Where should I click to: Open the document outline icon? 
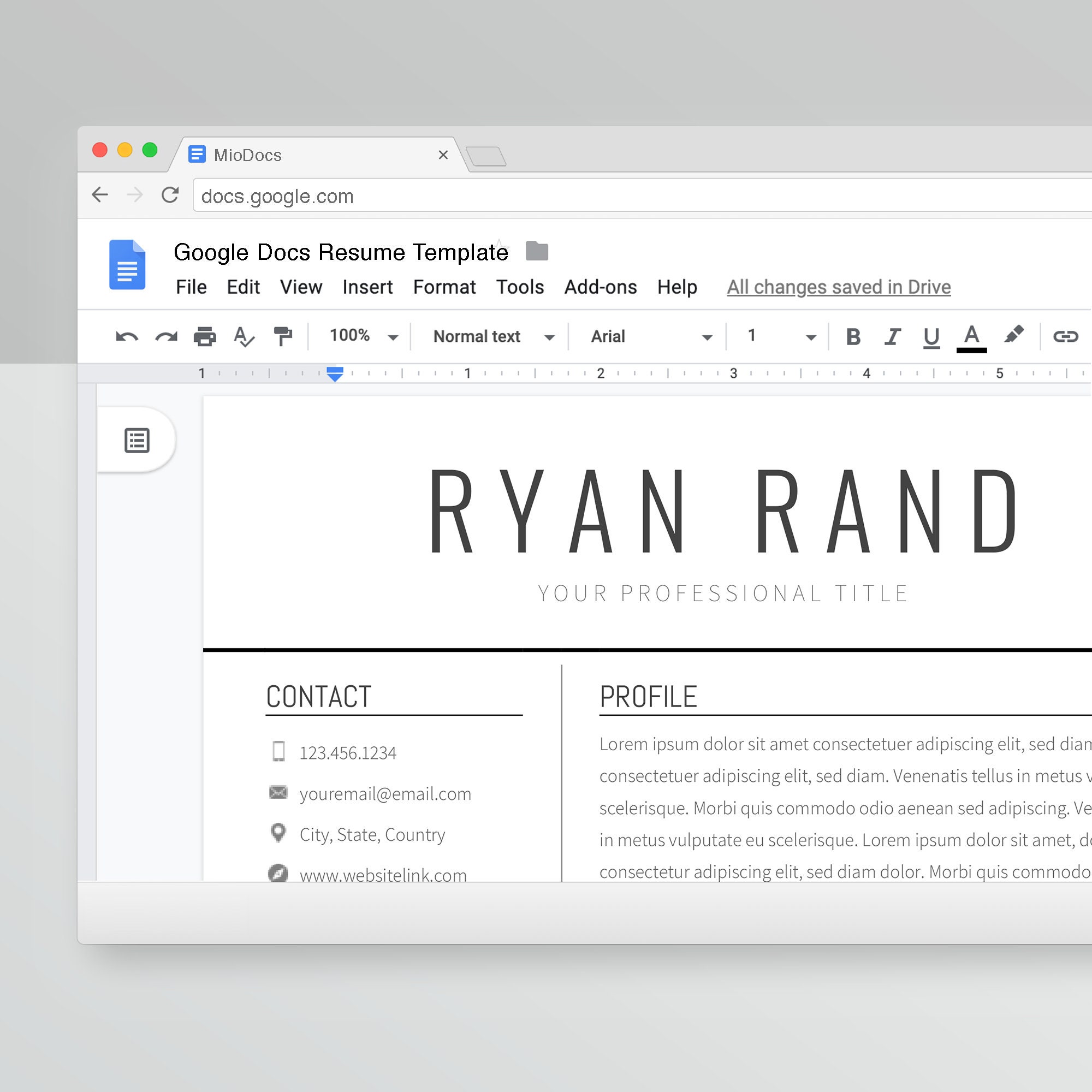coord(138,440)
